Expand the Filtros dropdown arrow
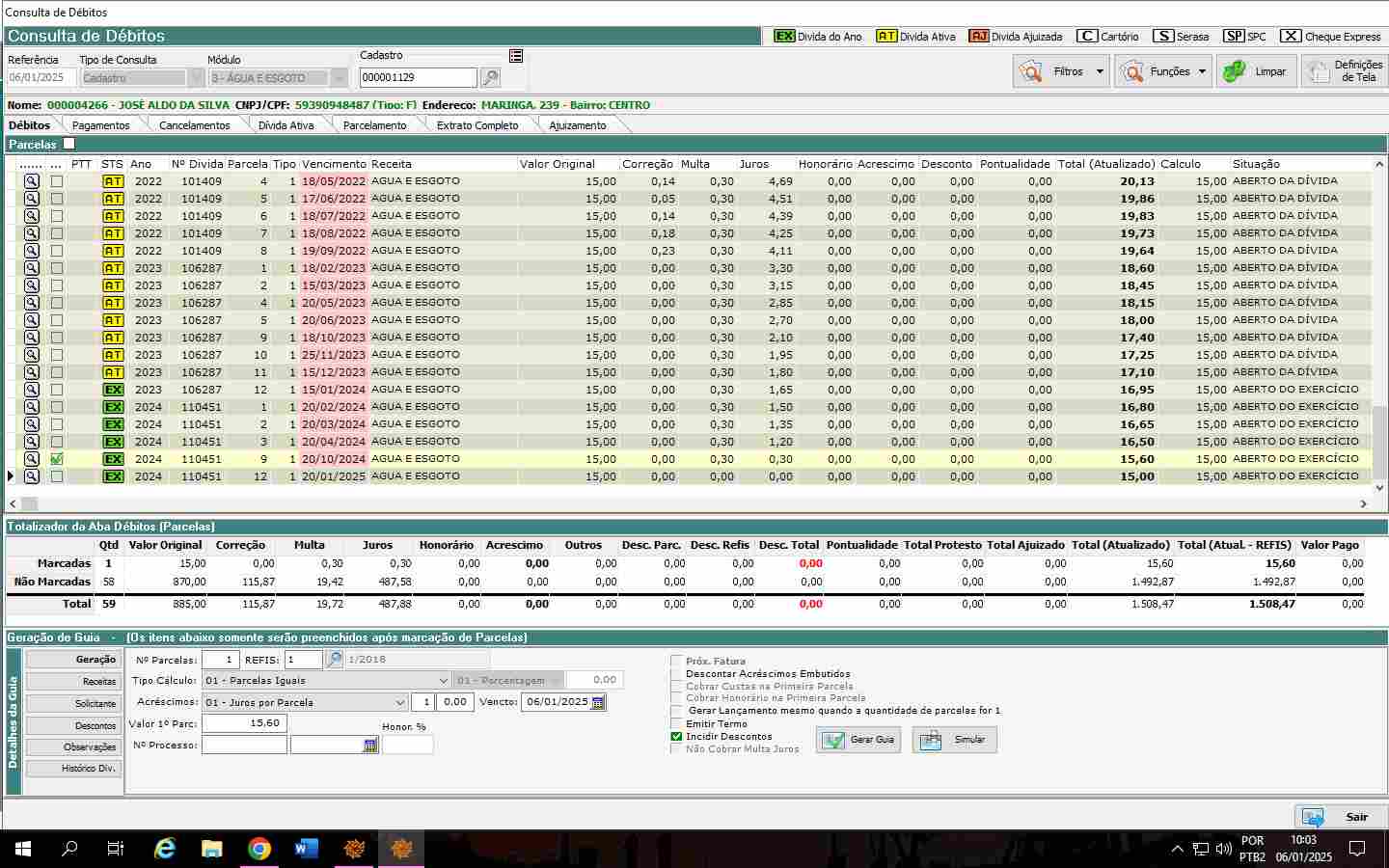Screen dimensions: 1389x868 tap(1100, 71)
